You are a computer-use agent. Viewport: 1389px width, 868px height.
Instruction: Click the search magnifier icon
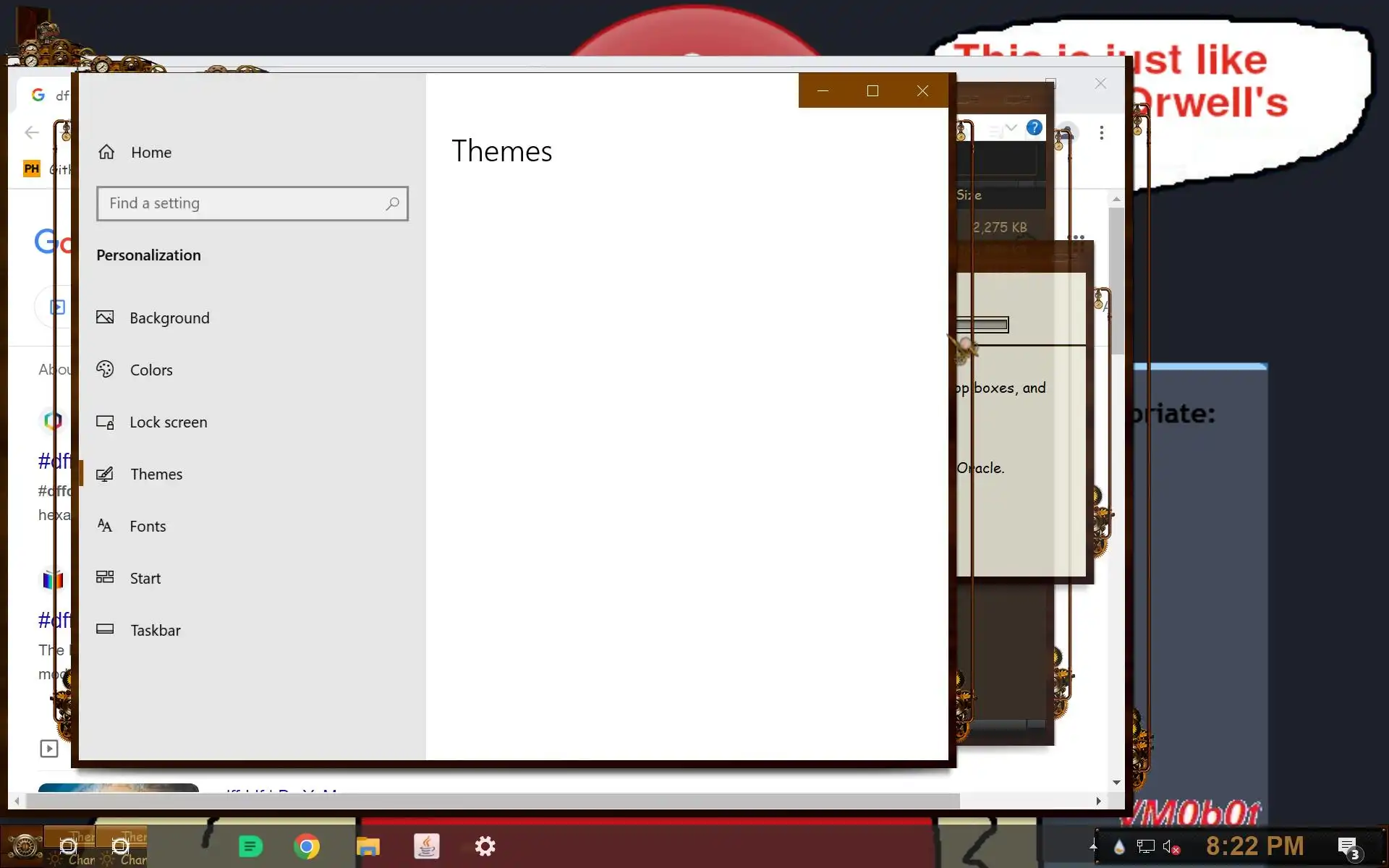(392, 204)
